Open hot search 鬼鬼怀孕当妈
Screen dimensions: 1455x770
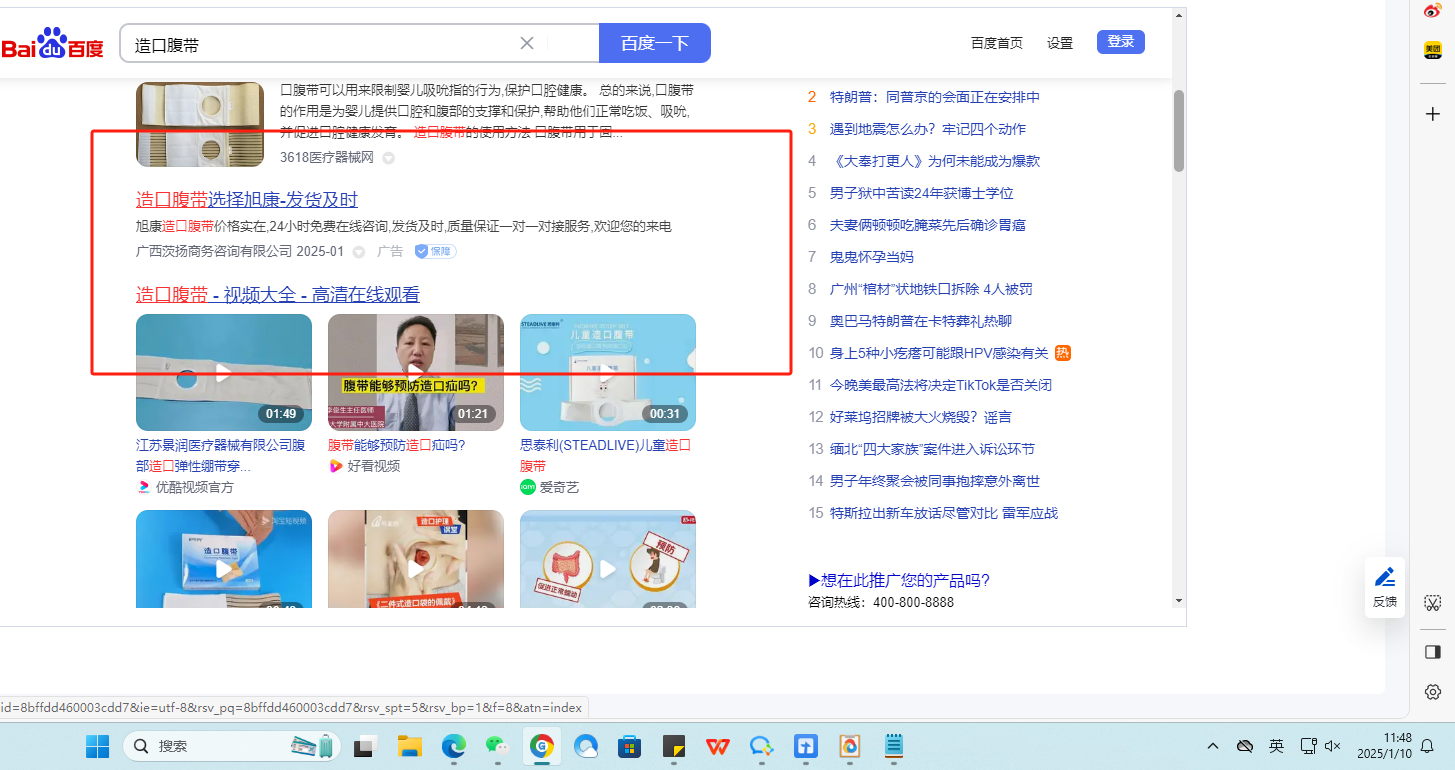(872, 257)
